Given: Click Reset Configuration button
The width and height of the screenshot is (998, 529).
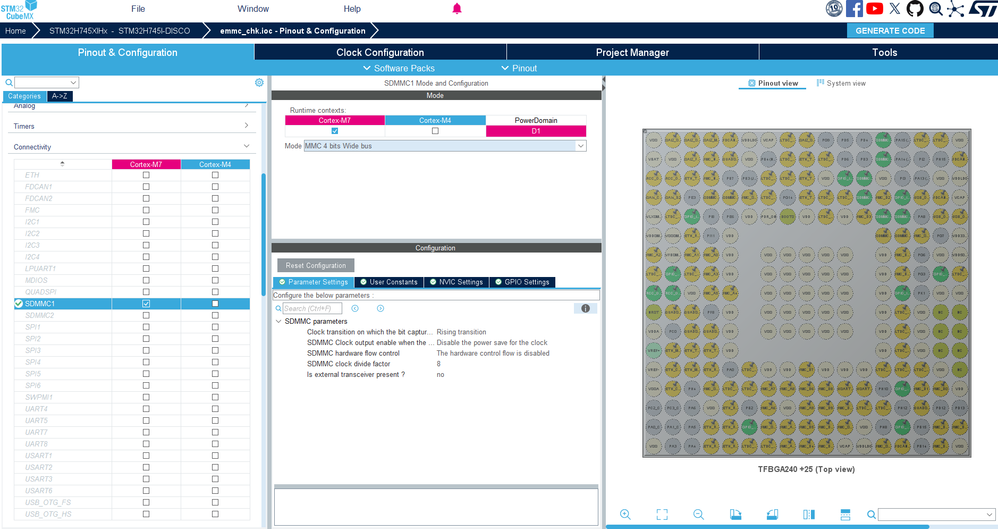Looking at the screenshot, I should (x=316, y=265).
